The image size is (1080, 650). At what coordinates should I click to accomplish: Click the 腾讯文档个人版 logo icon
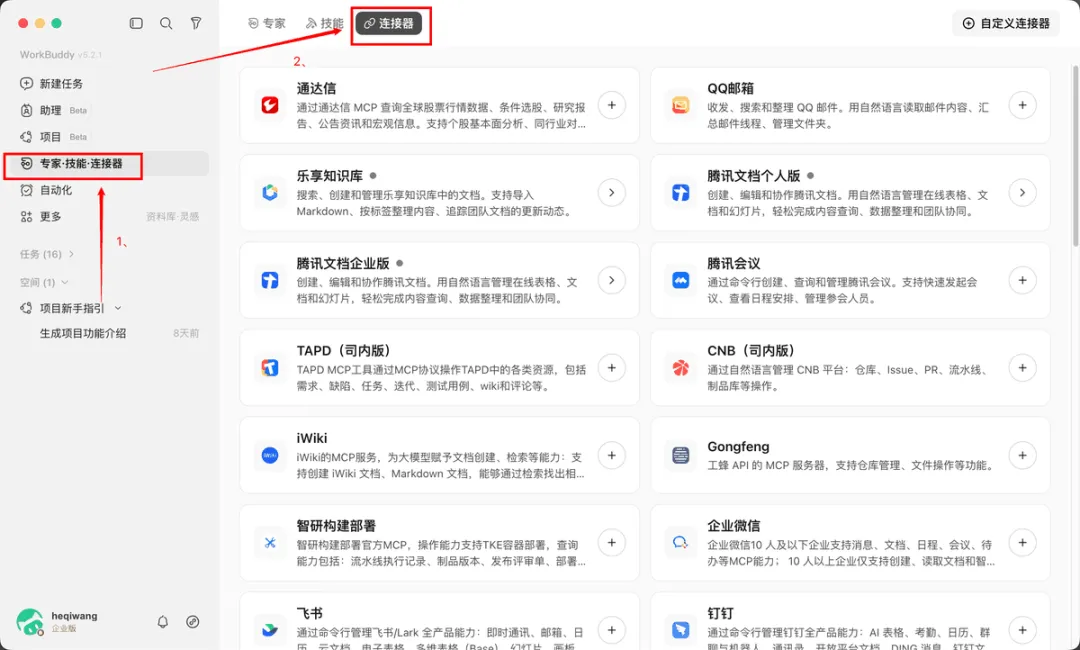click(681, 193)
